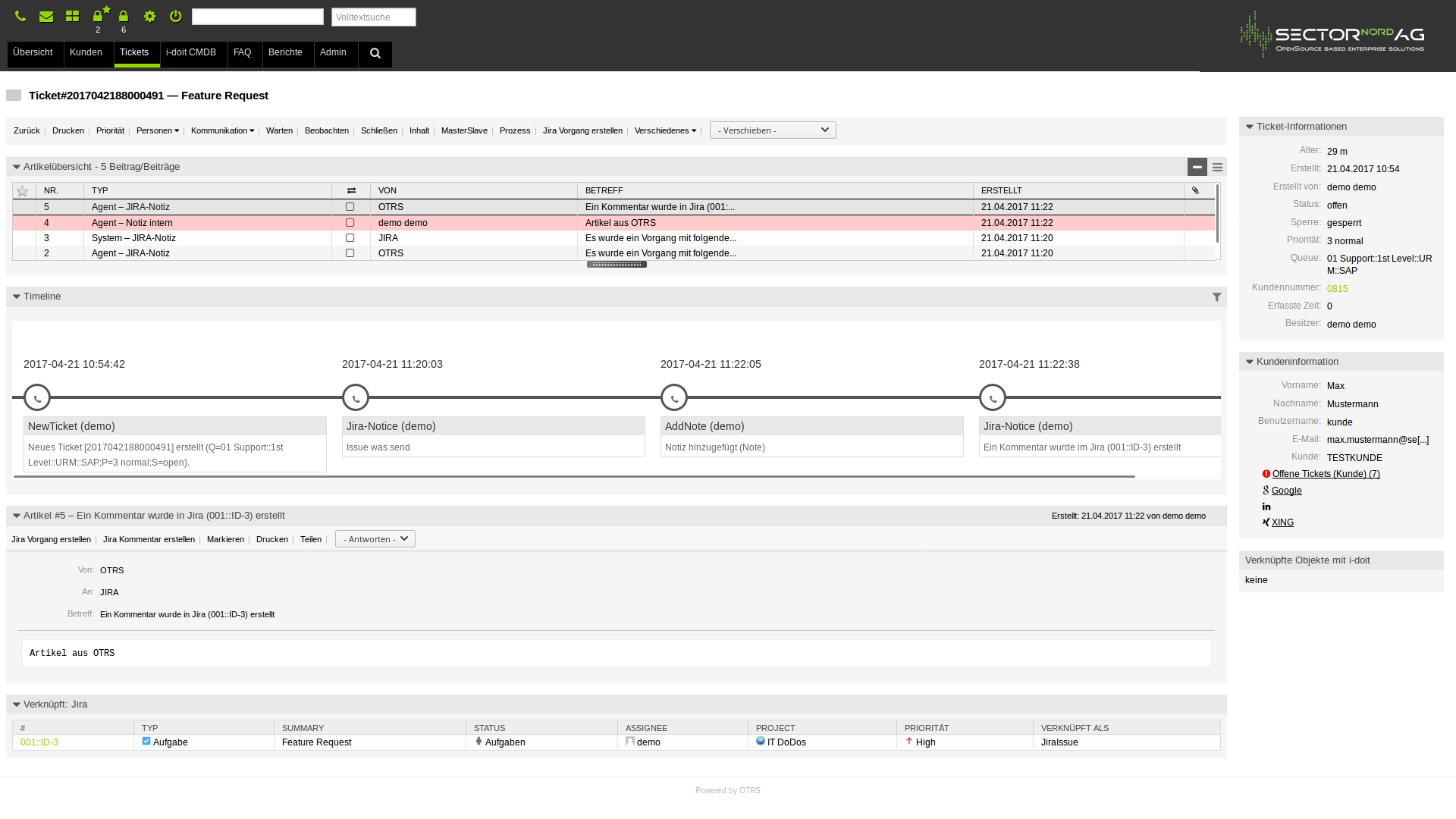Open the settings gear icon
This screenshot has height=819, width=1456.
pos(149,16)
